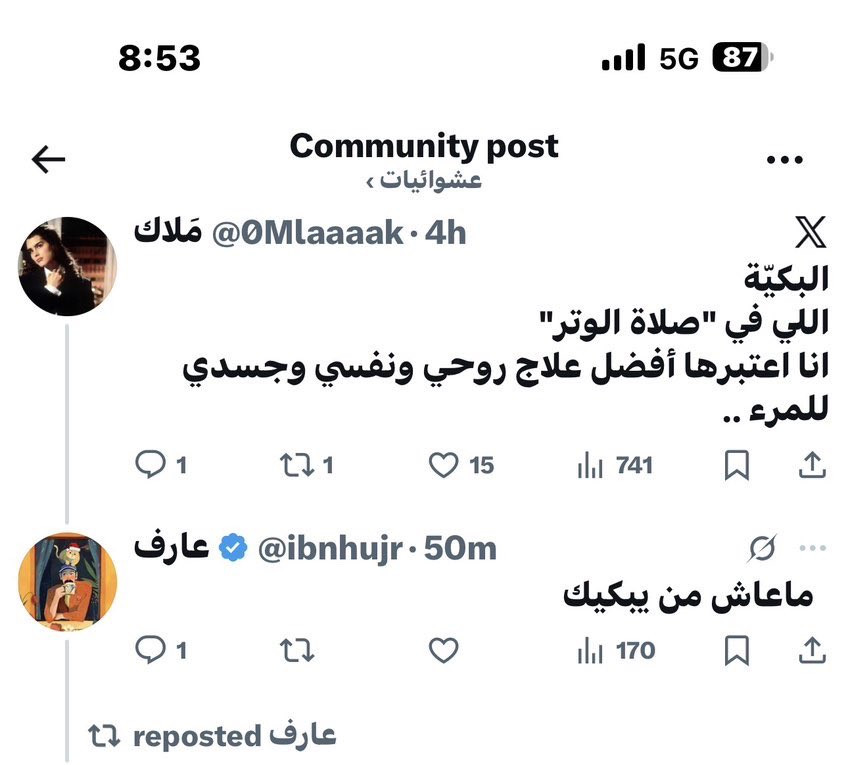The height and width of the screenshot is (765, 847).
Task: Open @0Mlaaaak's profile picture
Action: pyautogui.click(x=68, y=266)
